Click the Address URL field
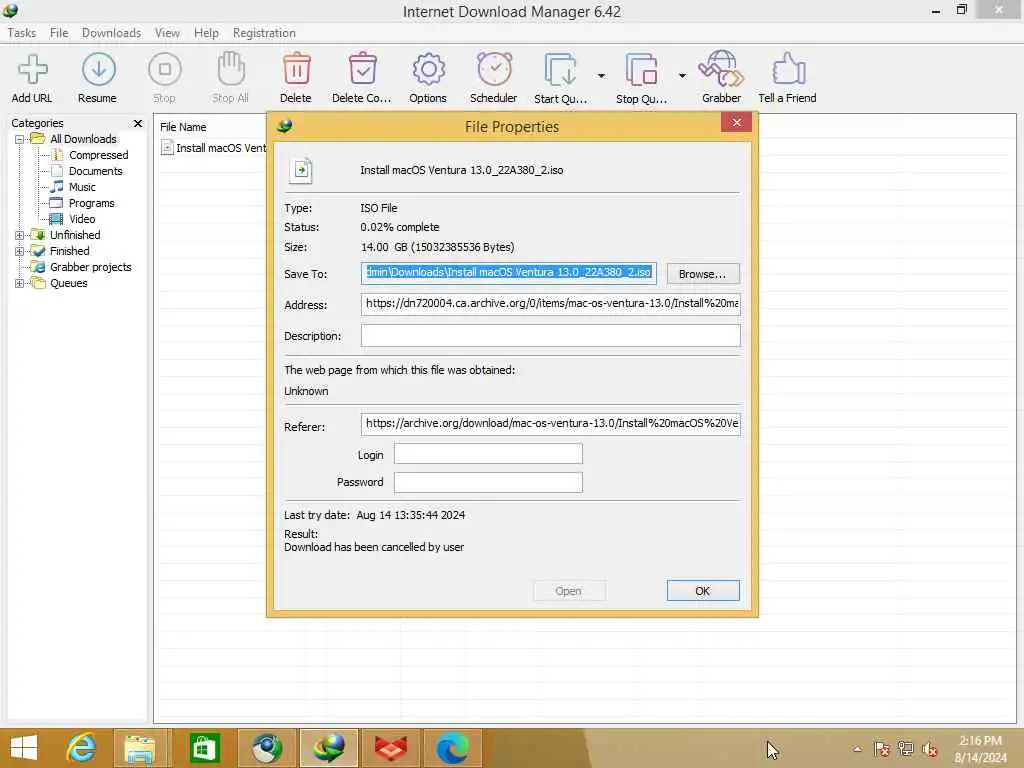The image size is (1024, 768). click(551, 304)
